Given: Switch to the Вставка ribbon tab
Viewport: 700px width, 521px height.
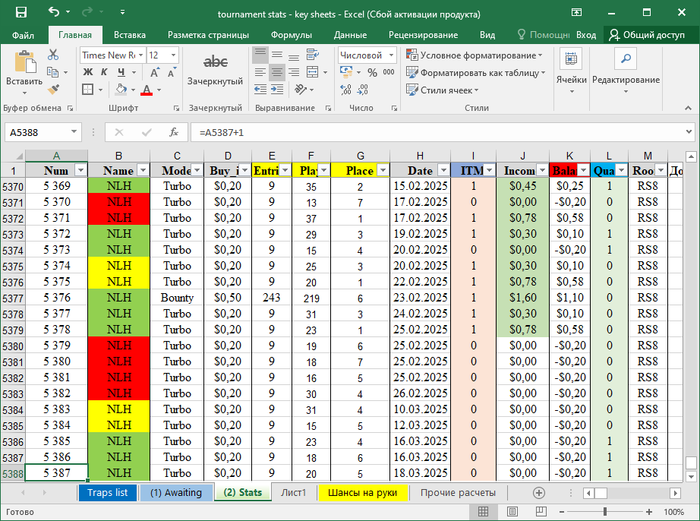Looking at the screenshot, I should pos(129,35).
